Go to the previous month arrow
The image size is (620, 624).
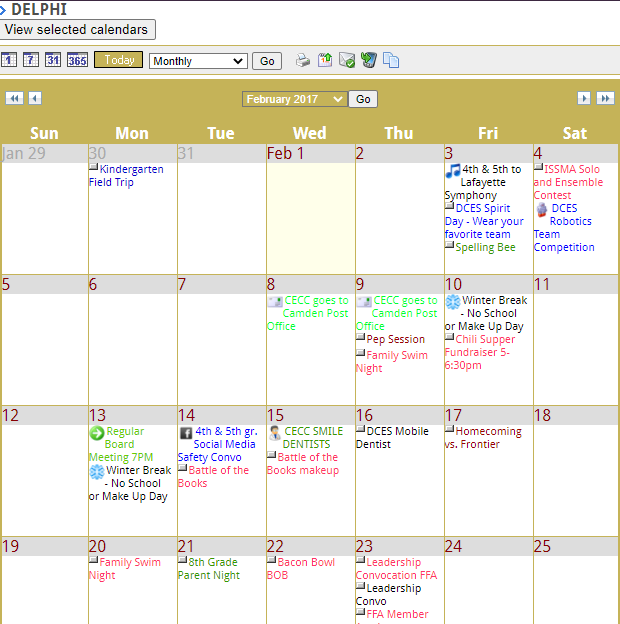point(35,98)
